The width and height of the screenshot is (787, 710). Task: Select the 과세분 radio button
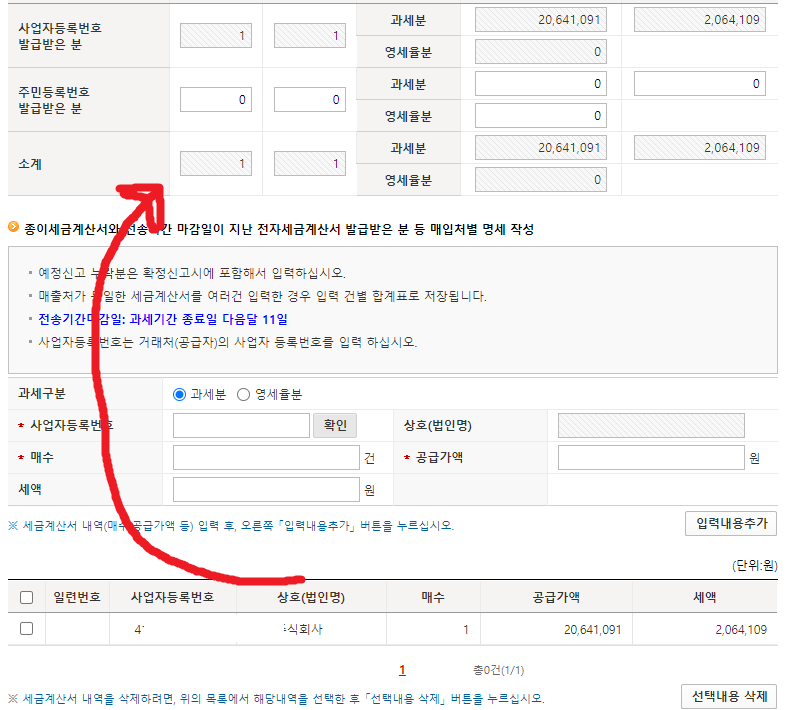coord(180,394)
